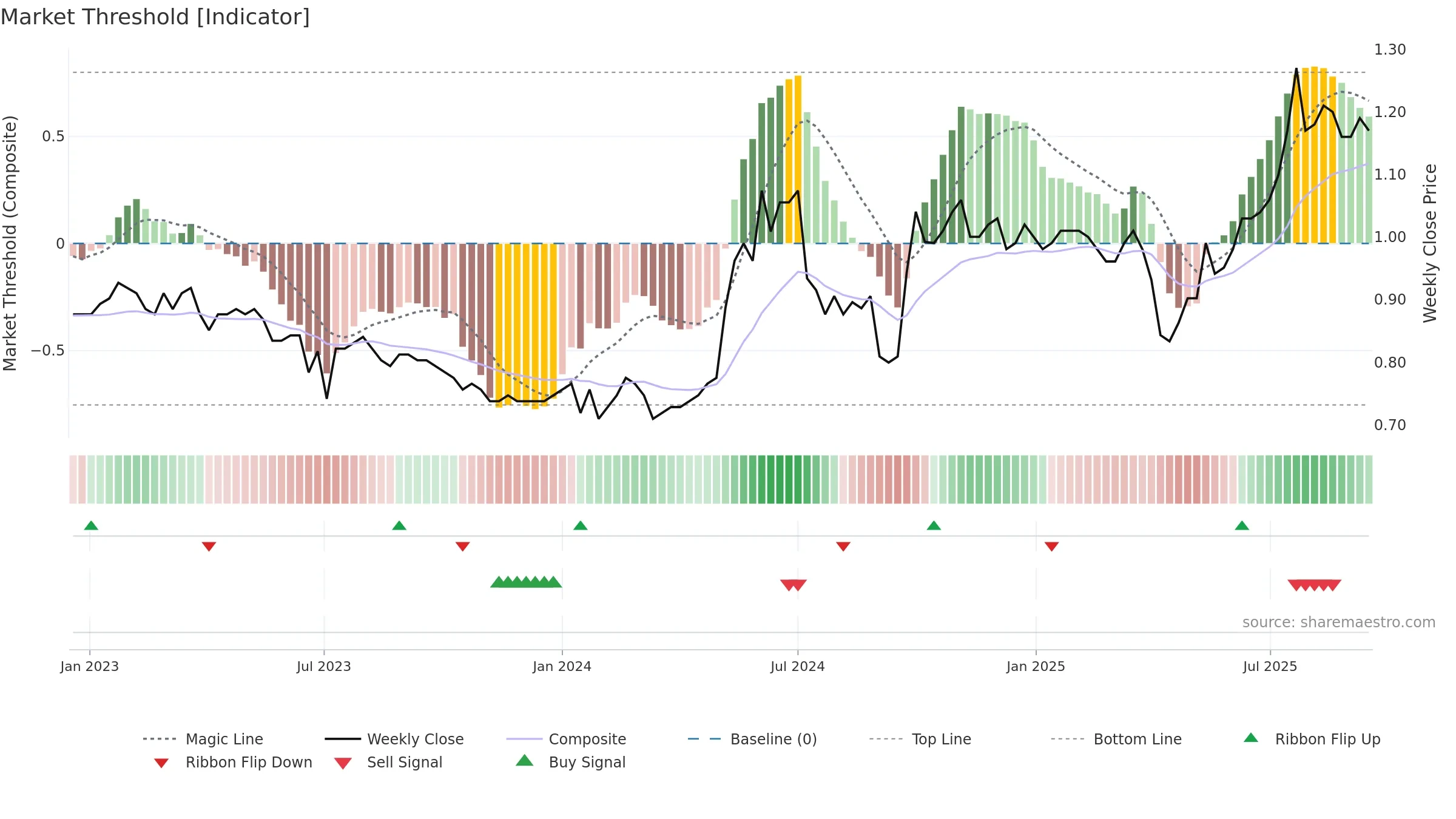Image resolution: width=1456 pixels, height=819 pixels.
Task: Click the green flip-up triangle near Sep 2023
Action: point(399,525)
